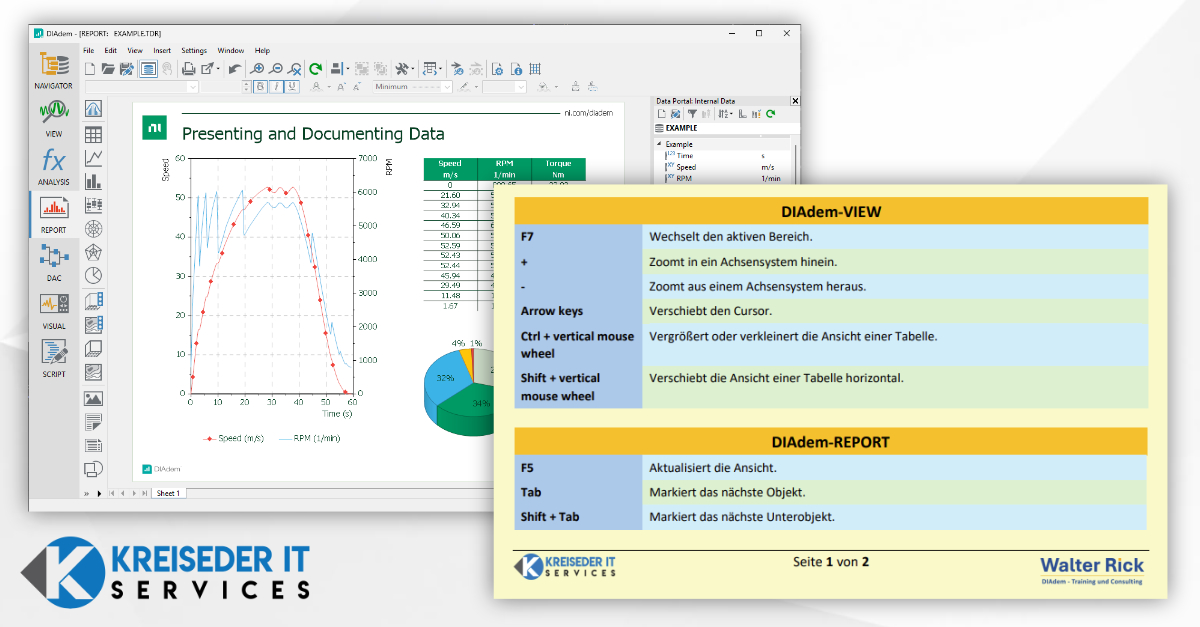Image resolution: width=1200 pixels, height=627 pixels.
Task: Select the line chart group icon
Action: [x=93, y=157]
